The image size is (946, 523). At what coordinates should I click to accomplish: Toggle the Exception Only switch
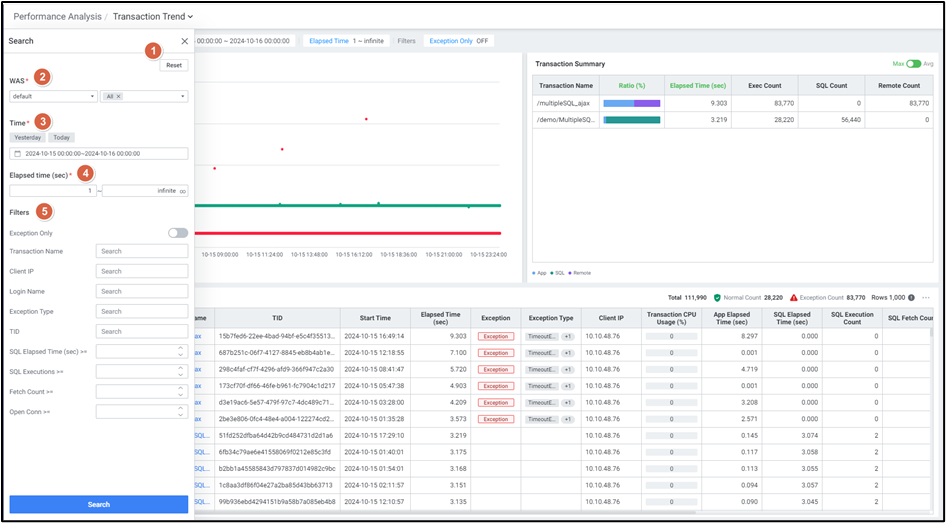pyautogui.click(x=178, y=232)
